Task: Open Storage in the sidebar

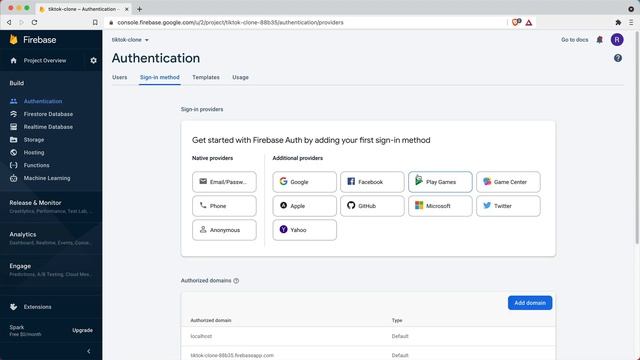Action: pyautogui.click(x=34, y=140)
